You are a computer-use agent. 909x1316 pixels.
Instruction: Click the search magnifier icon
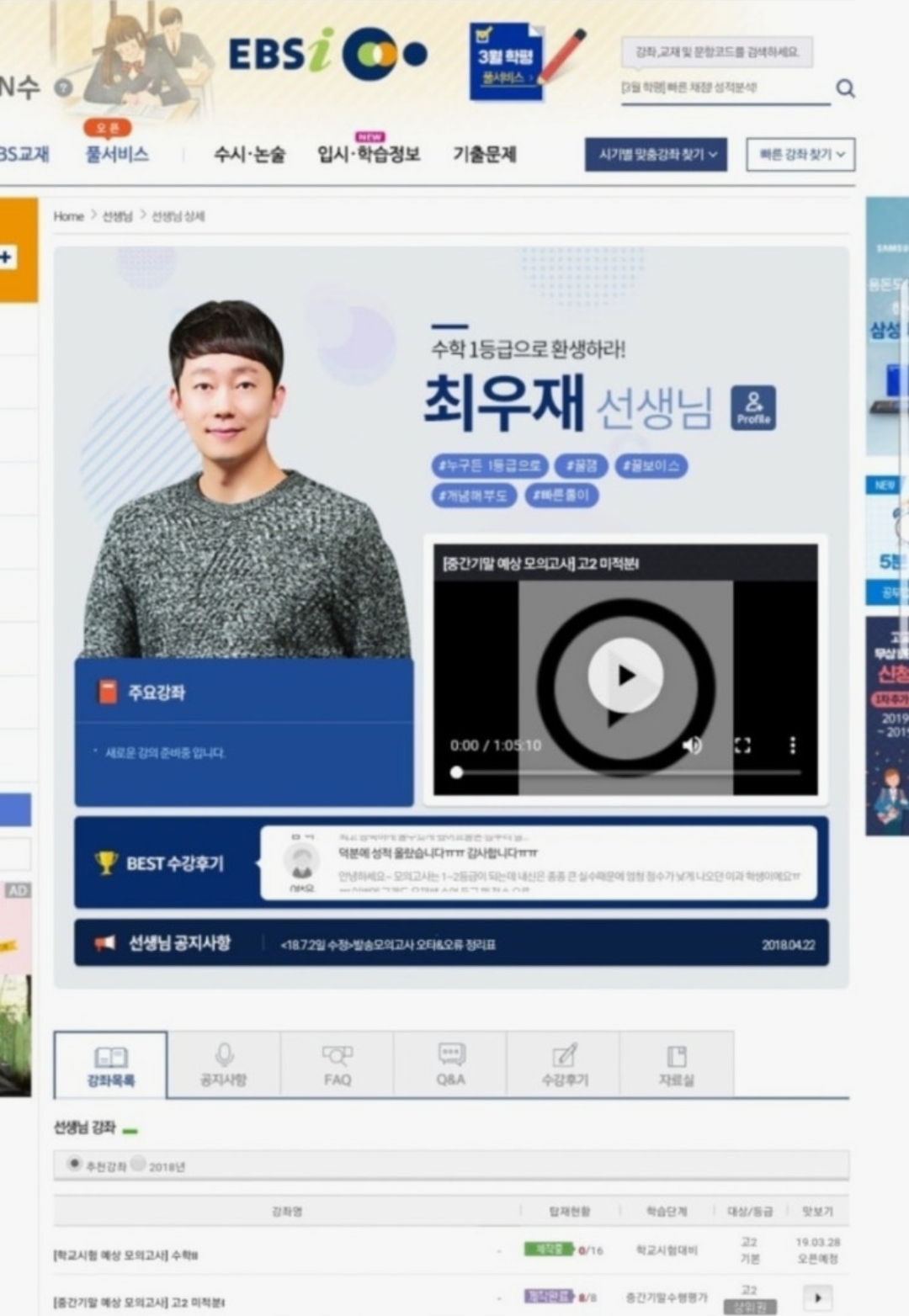point(845,88)
